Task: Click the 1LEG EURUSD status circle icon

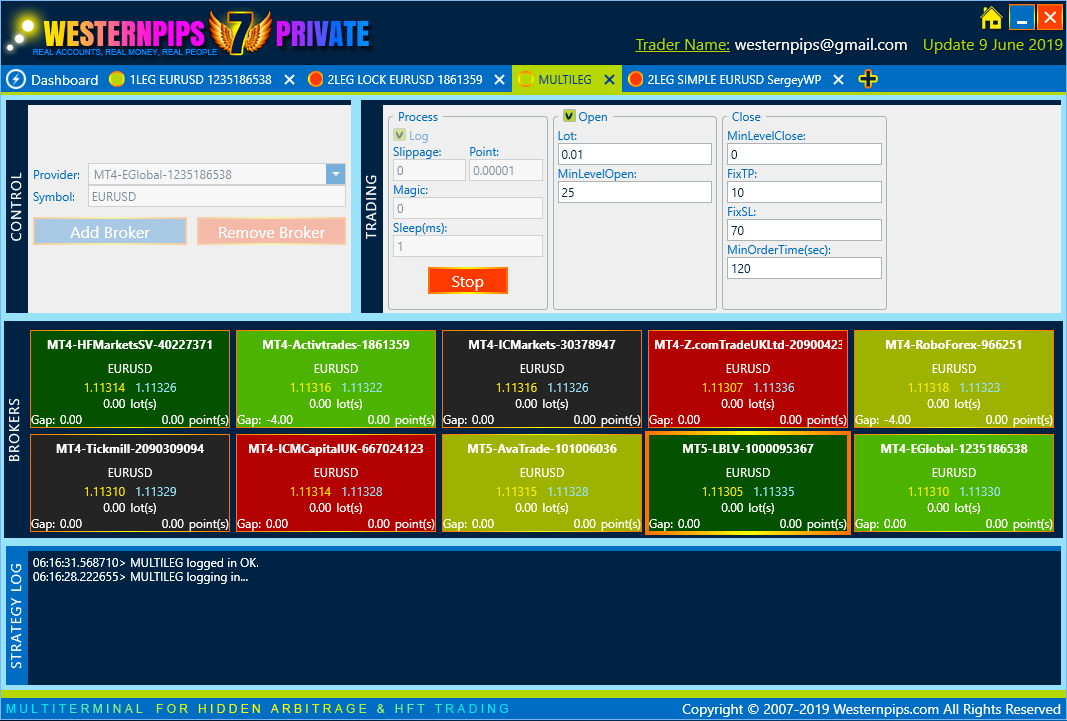Action: coord(117,80)
